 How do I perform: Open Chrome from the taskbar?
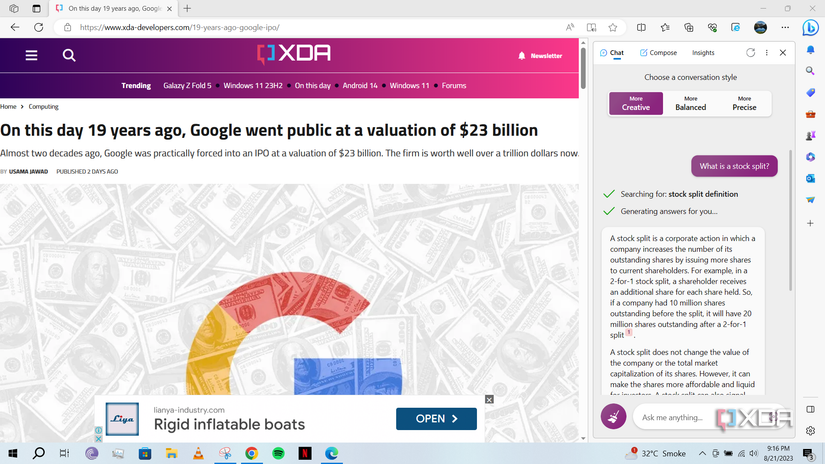[x=251, y=453]
